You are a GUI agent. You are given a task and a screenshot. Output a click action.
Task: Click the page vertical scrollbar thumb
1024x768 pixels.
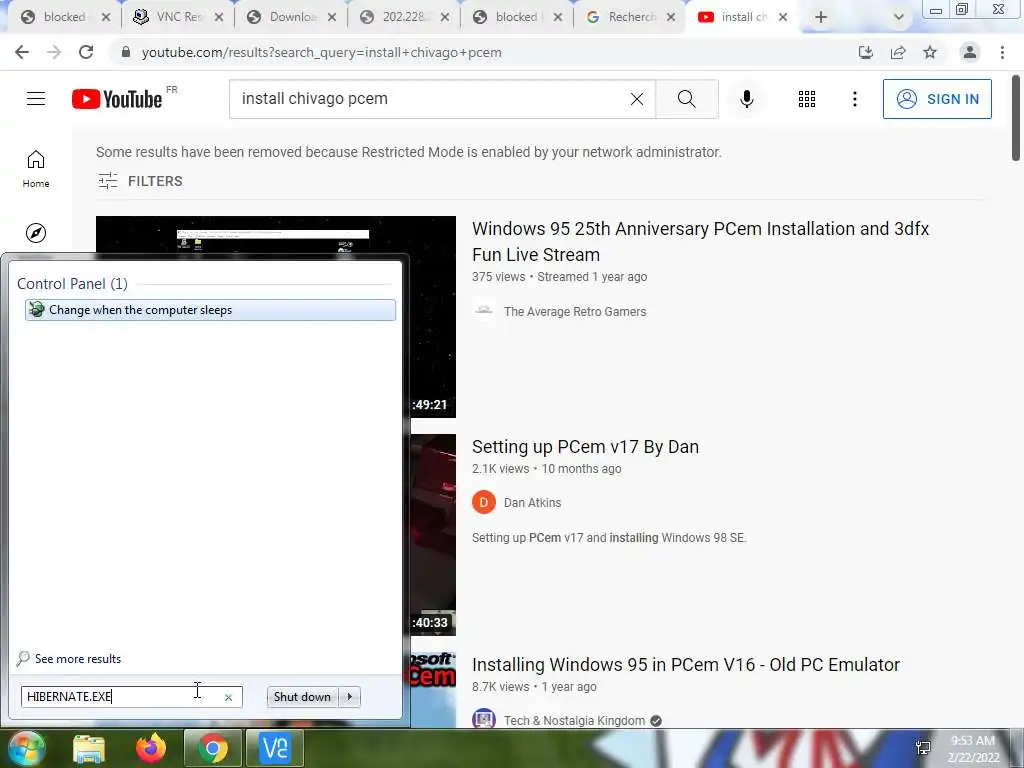tap(1016, 118)
